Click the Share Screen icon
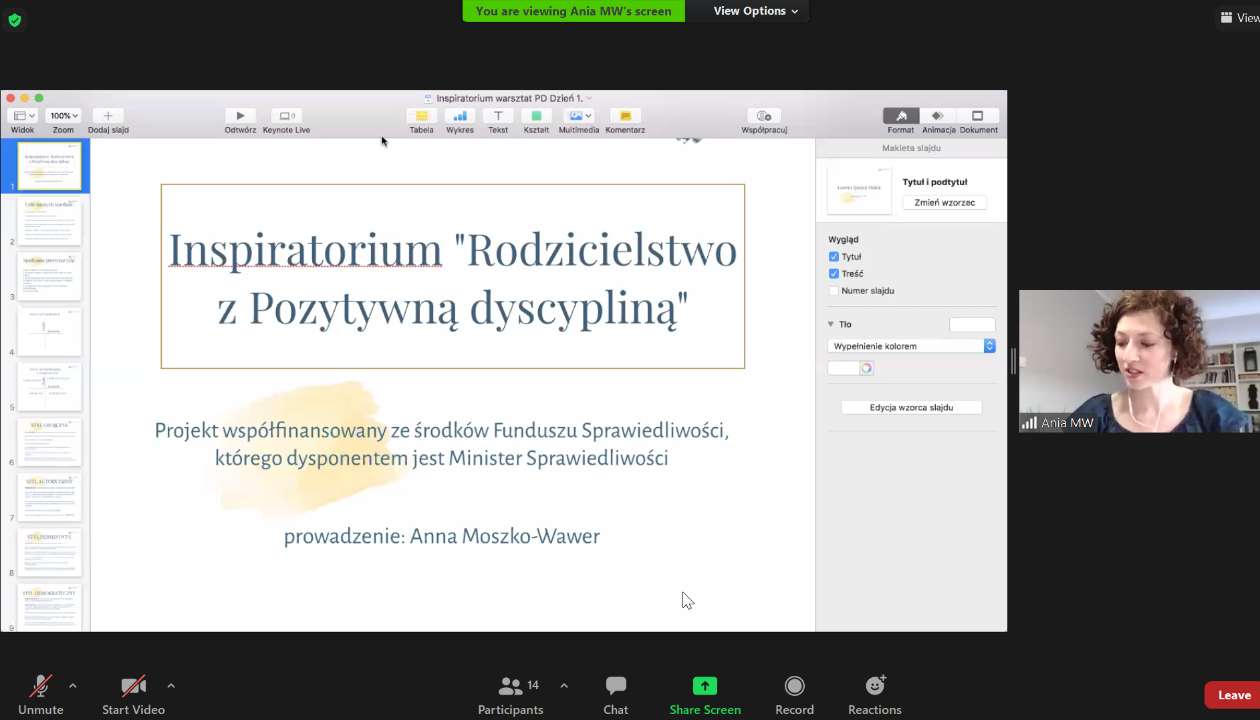1260x720 pixels. pyautogui.click(x=705, y=686)
